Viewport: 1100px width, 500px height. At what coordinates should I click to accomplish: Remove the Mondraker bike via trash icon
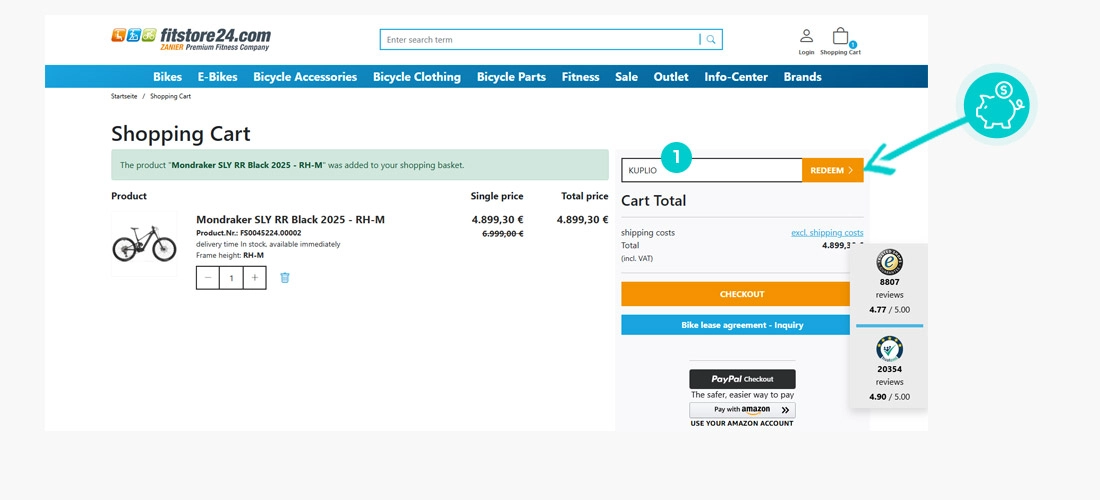(x=285, y=278)
